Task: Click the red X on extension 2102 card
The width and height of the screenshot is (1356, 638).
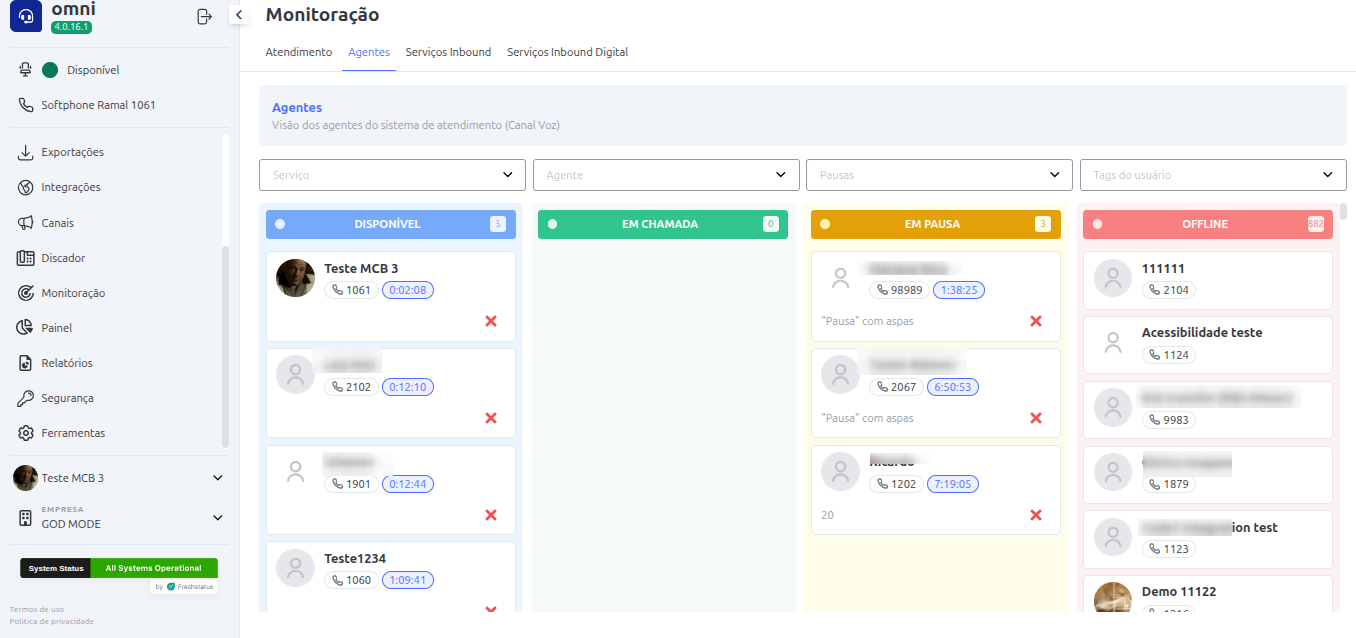Action: point(491,418)
